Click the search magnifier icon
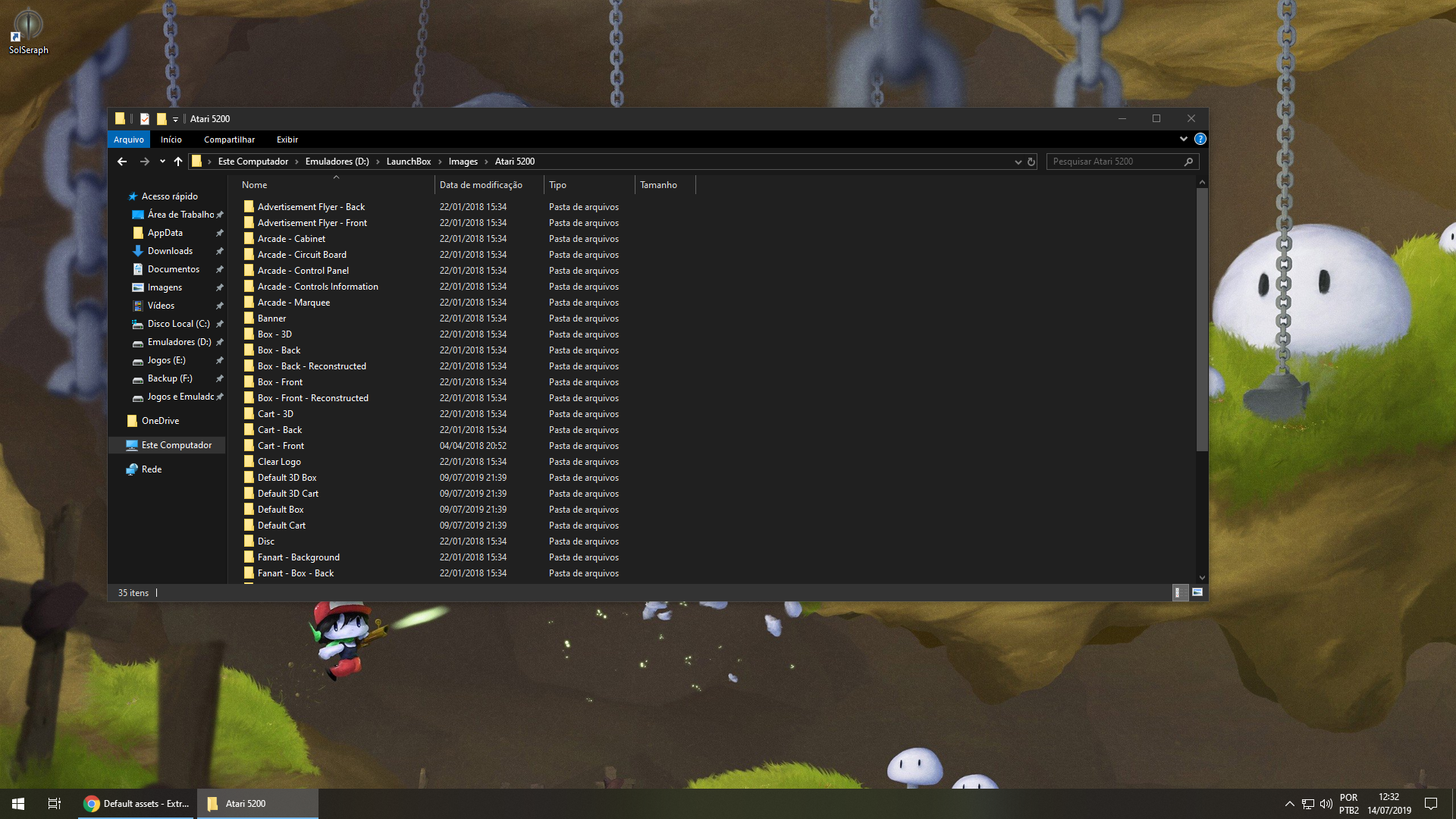 tap(1188, 162)
